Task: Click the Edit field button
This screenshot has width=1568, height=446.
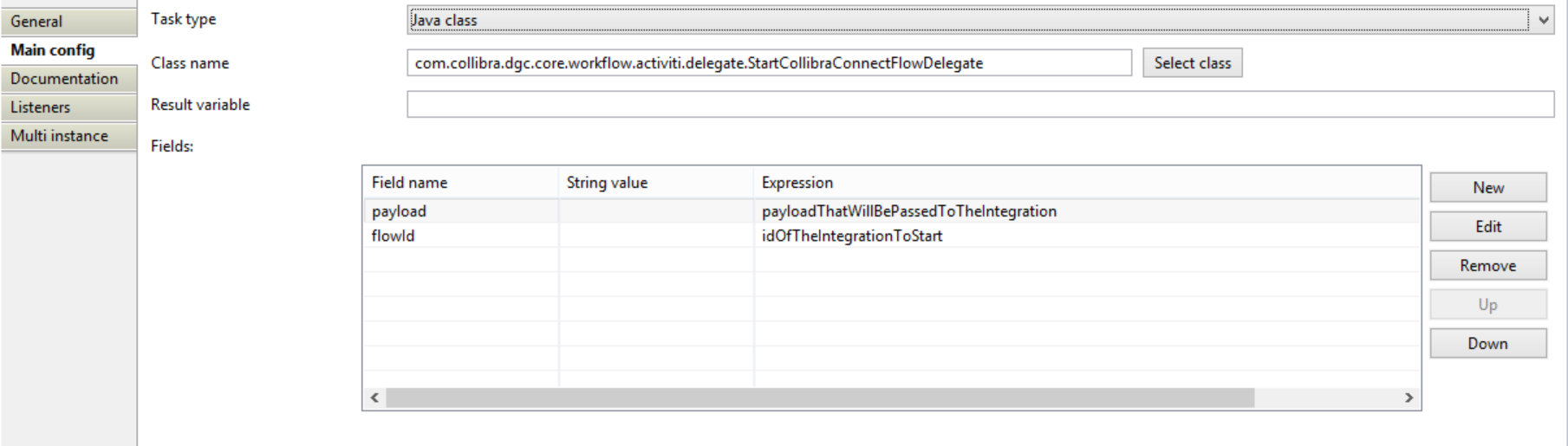Action: coord(1488,227)
